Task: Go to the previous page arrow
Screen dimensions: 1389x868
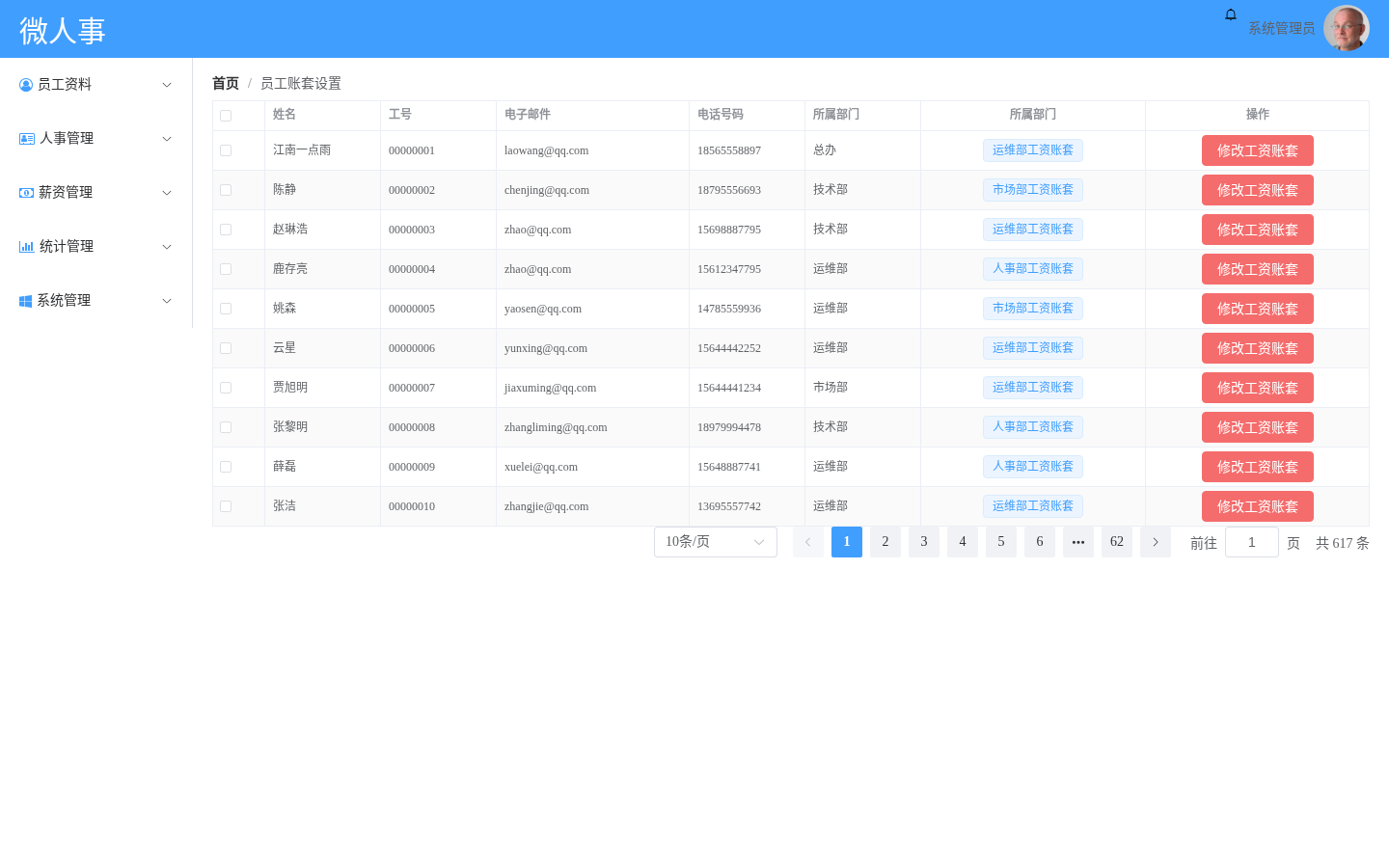Action: [808, 542]
